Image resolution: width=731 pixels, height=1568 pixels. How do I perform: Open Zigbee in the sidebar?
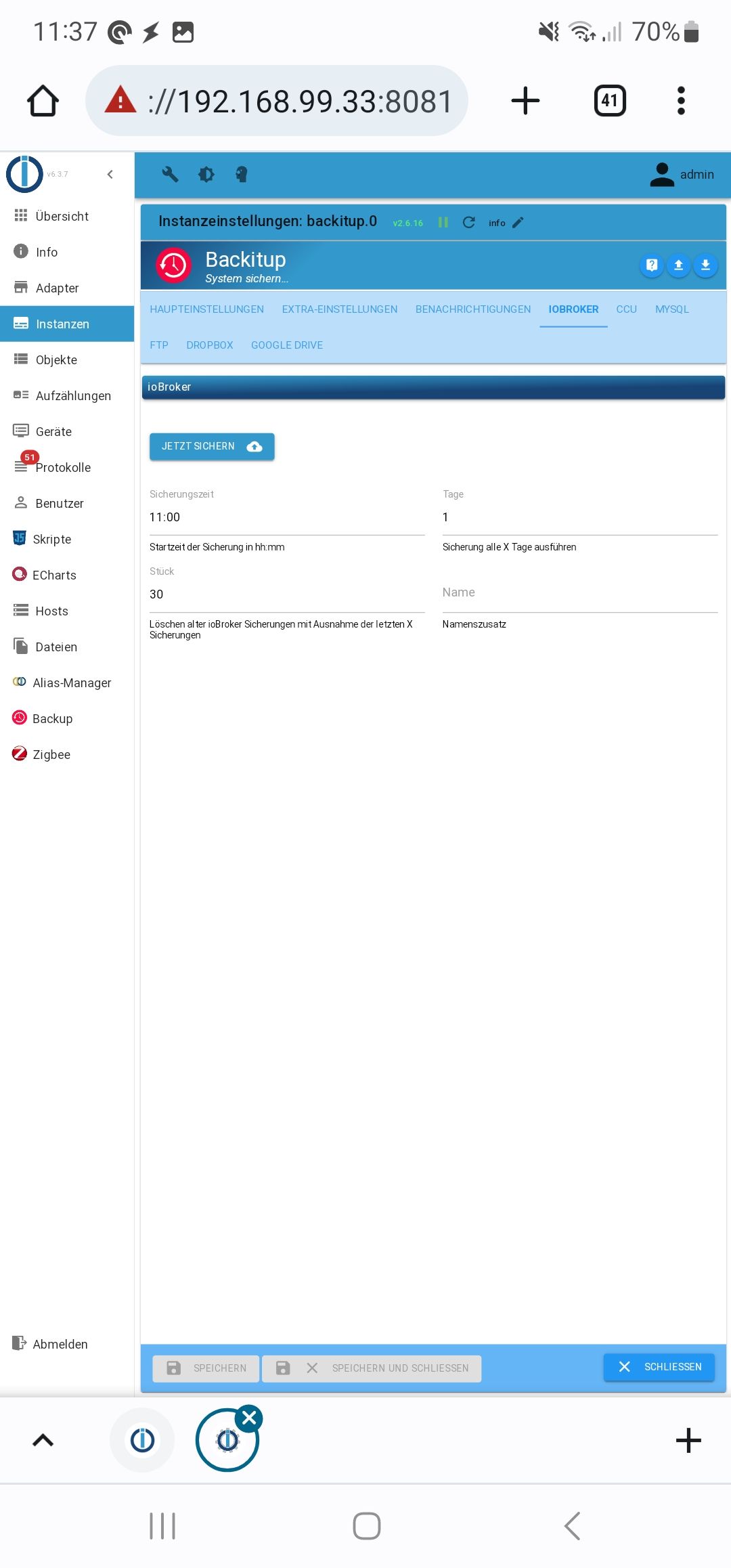click(x=67, y=754)
